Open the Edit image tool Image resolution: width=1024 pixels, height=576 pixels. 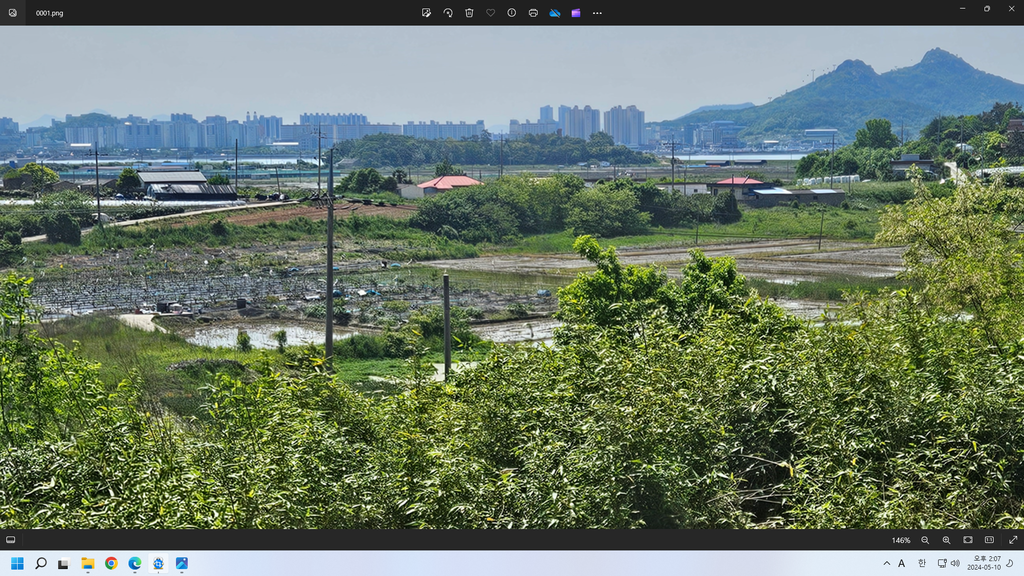(426, 12)
